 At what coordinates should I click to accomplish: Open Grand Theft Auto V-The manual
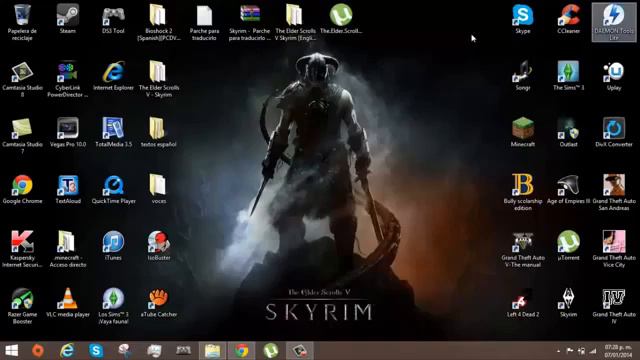tap(523, 249)
